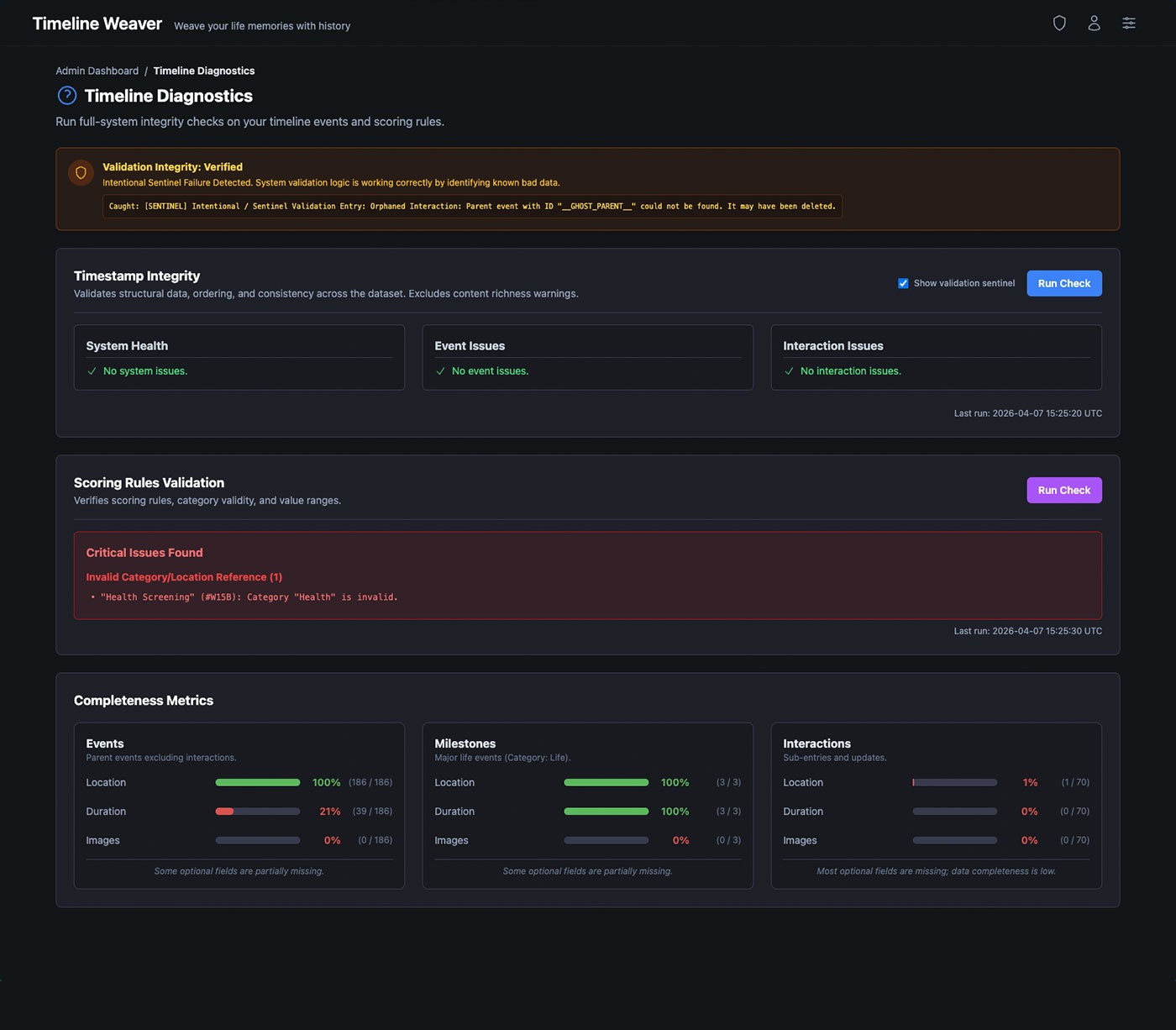Screen dimensions: 1176x1030
Task: Uncheck the Show validation sentinel checkbox
Action: [903, 283]
